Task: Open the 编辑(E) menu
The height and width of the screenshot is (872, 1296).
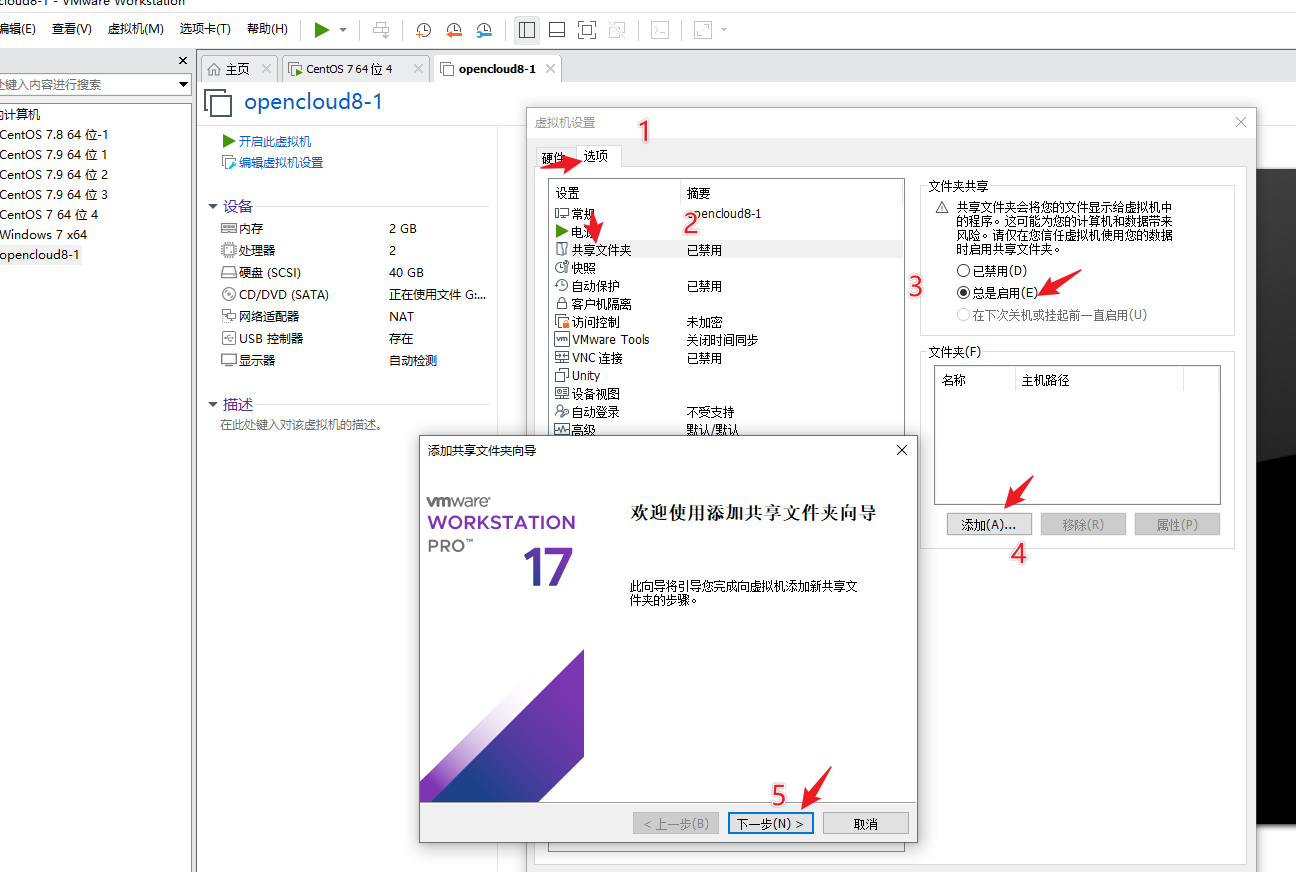Action: click(x=17, y=29)
